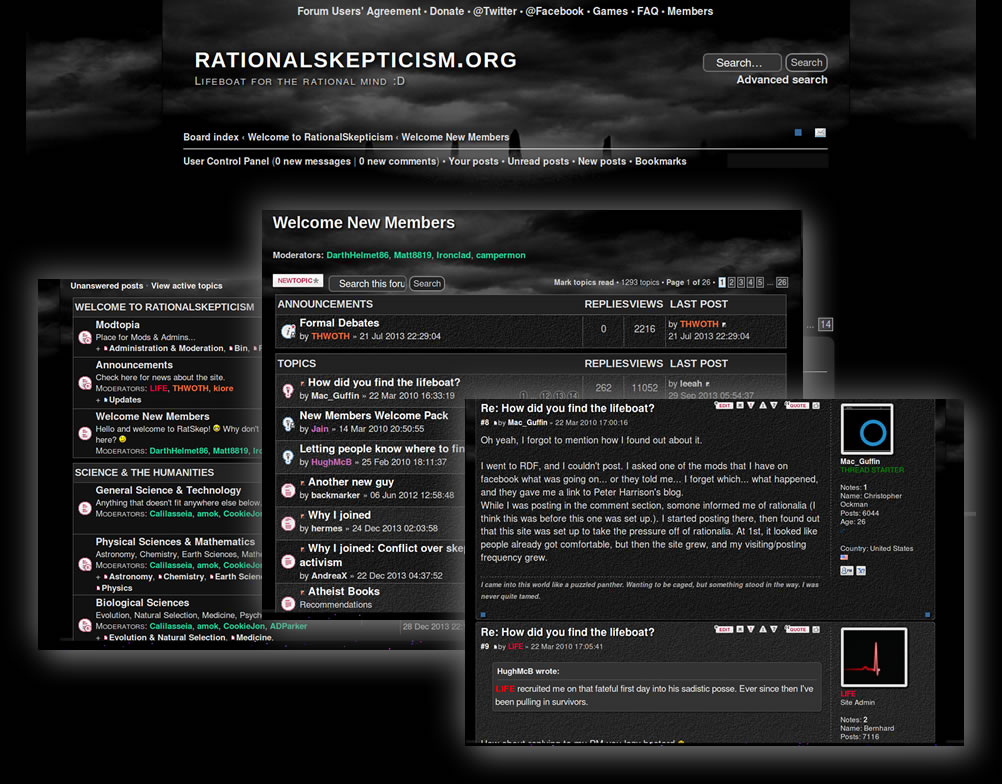Open Advanced search

(x=781, y=79)
